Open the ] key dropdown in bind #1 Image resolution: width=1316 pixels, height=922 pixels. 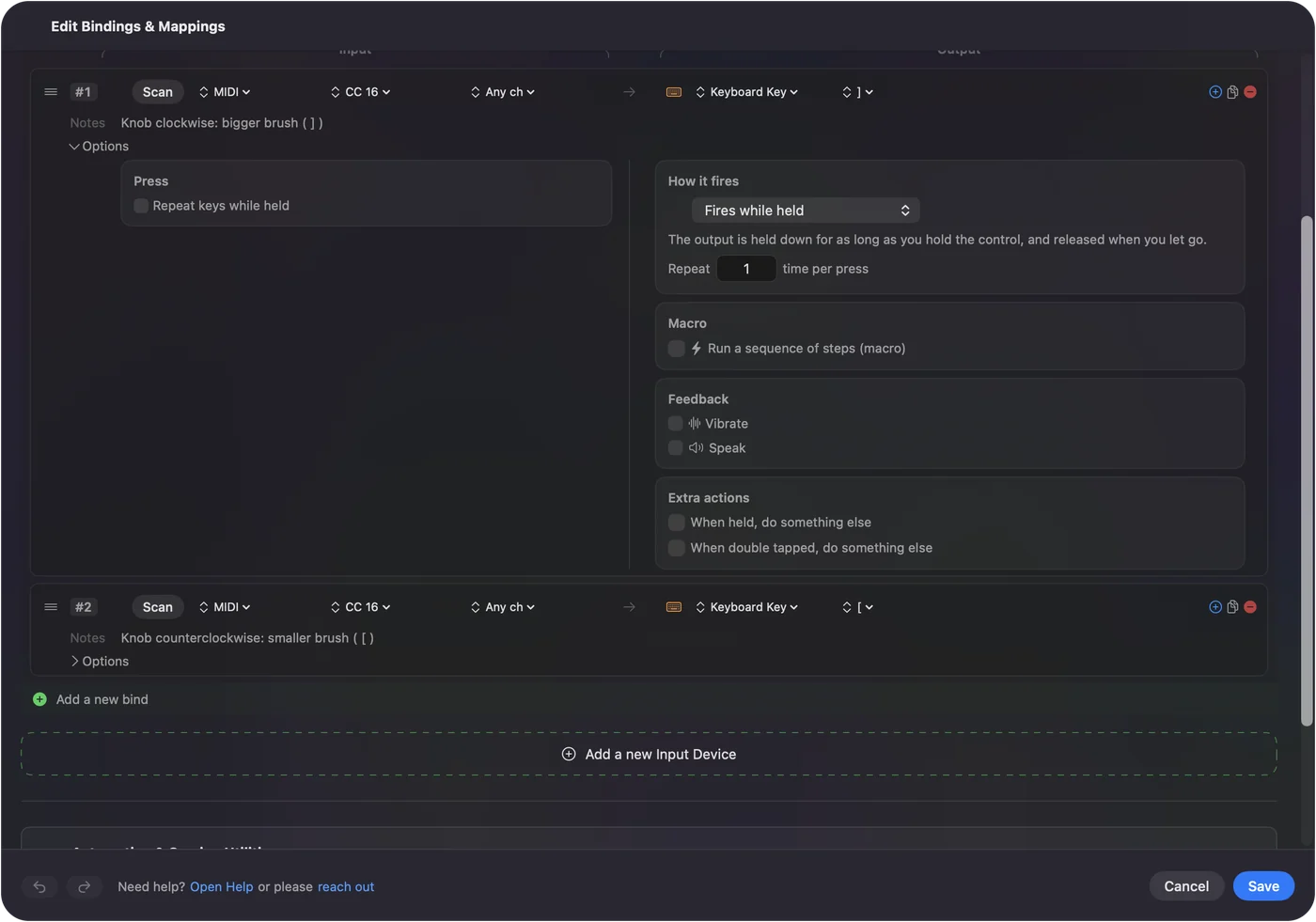[x=858, y=92]
